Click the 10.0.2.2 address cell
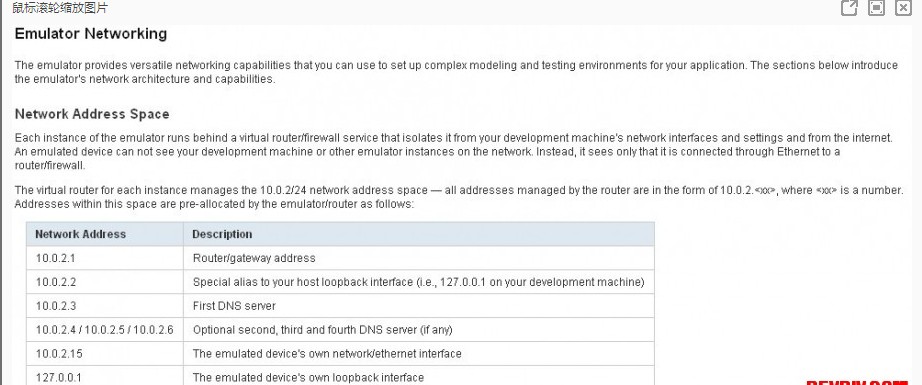The width and height of the screenshot is (922, 385). tap(105, 282)
